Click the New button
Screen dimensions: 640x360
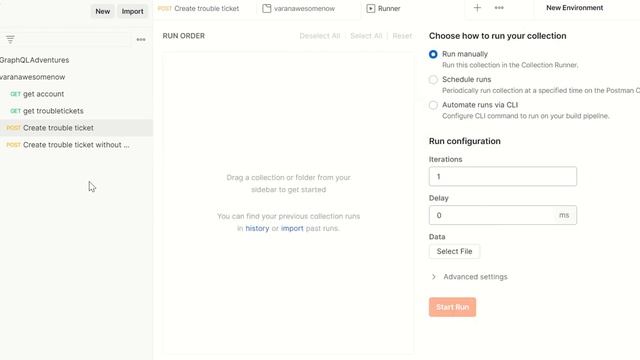102,11
